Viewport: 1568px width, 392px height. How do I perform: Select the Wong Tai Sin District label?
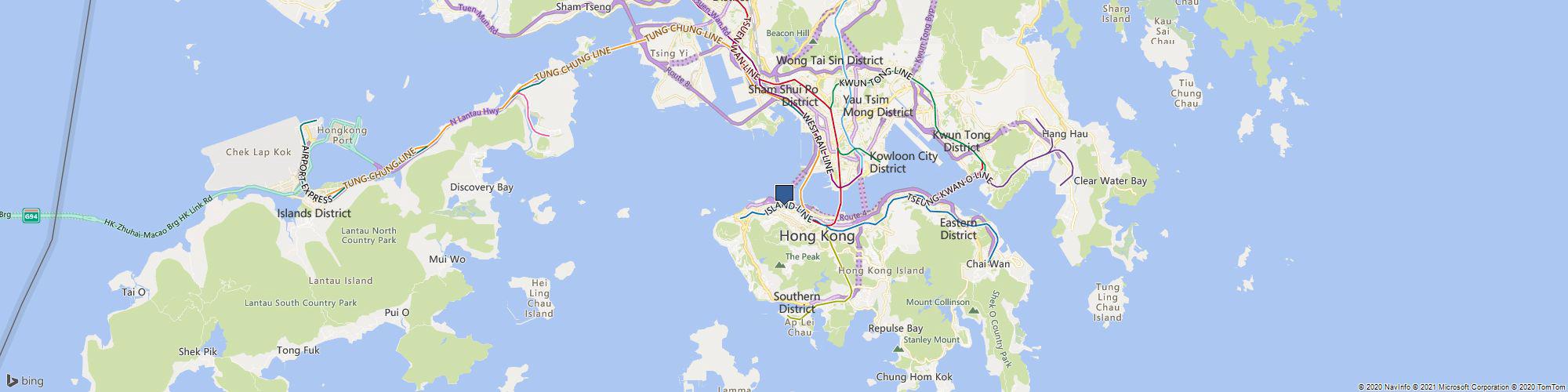tap(829, 60)
